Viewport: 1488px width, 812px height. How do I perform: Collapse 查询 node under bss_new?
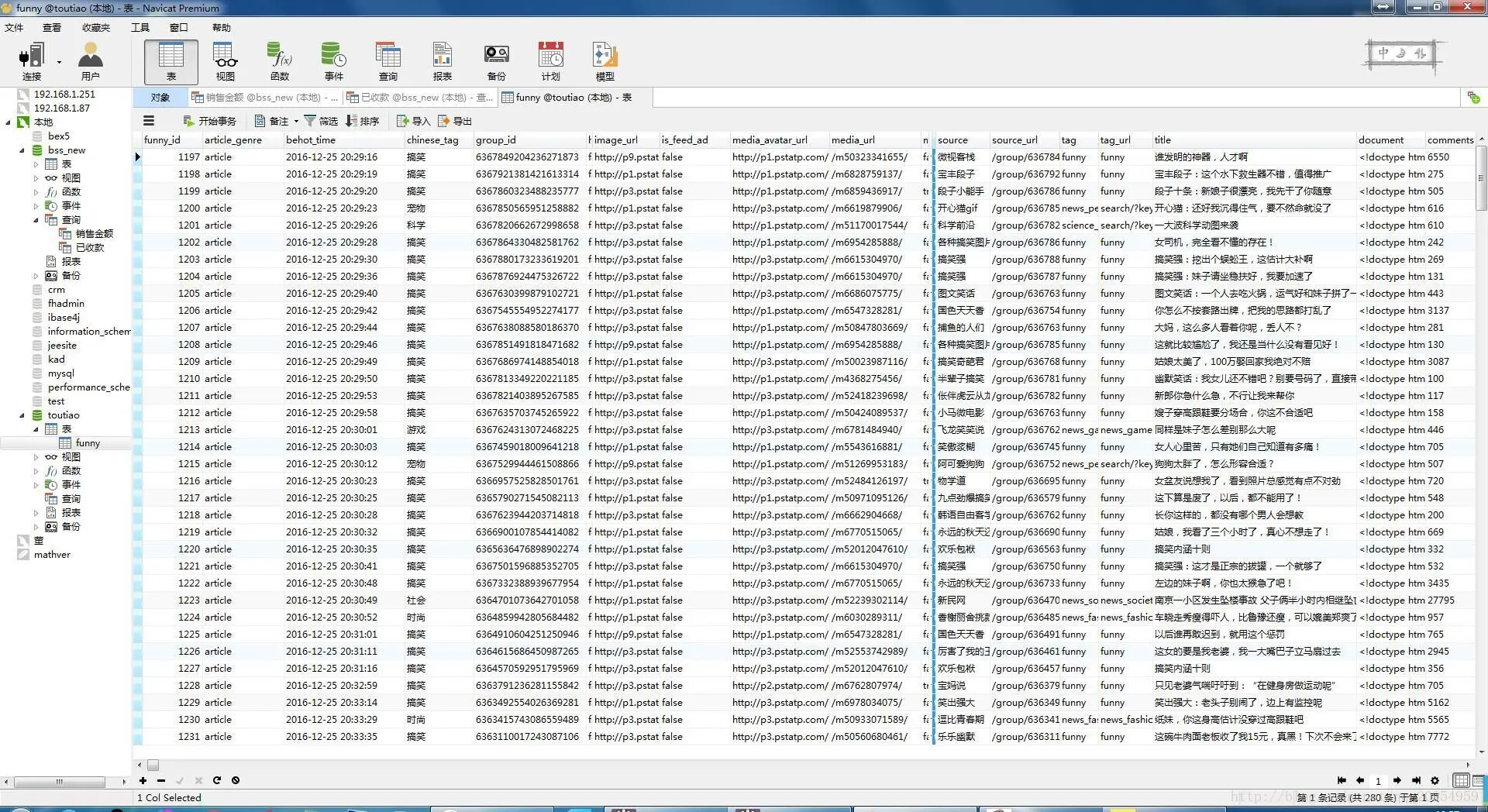click(36, 220)
